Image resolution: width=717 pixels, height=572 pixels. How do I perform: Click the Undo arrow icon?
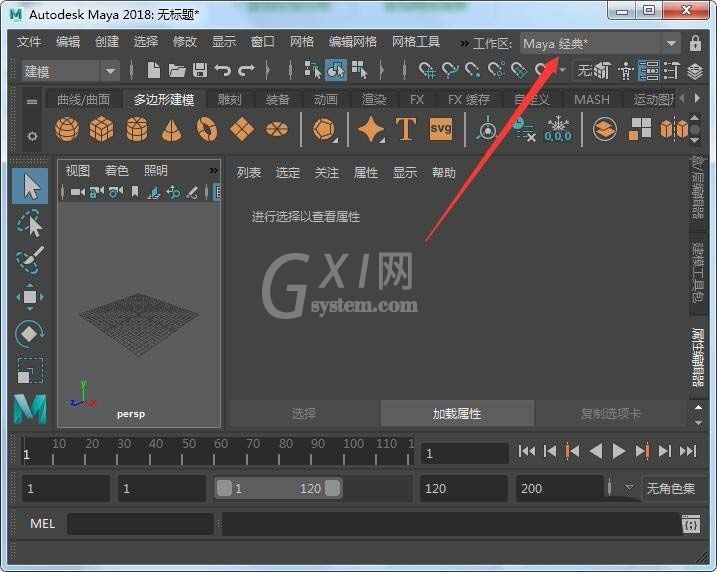click(x=223, y=70)
